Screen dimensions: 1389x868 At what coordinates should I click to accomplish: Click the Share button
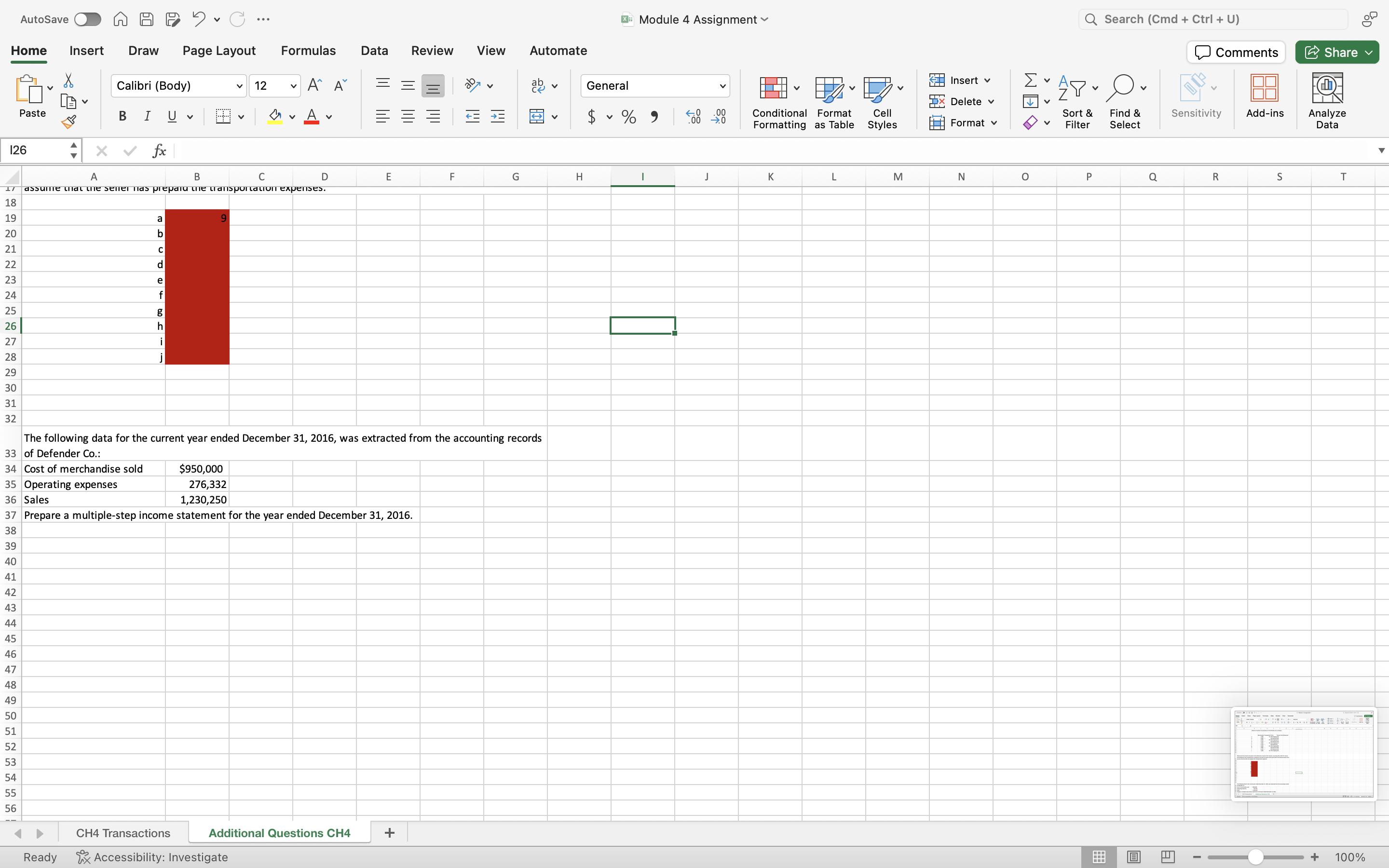click(x=1336, y=52)
